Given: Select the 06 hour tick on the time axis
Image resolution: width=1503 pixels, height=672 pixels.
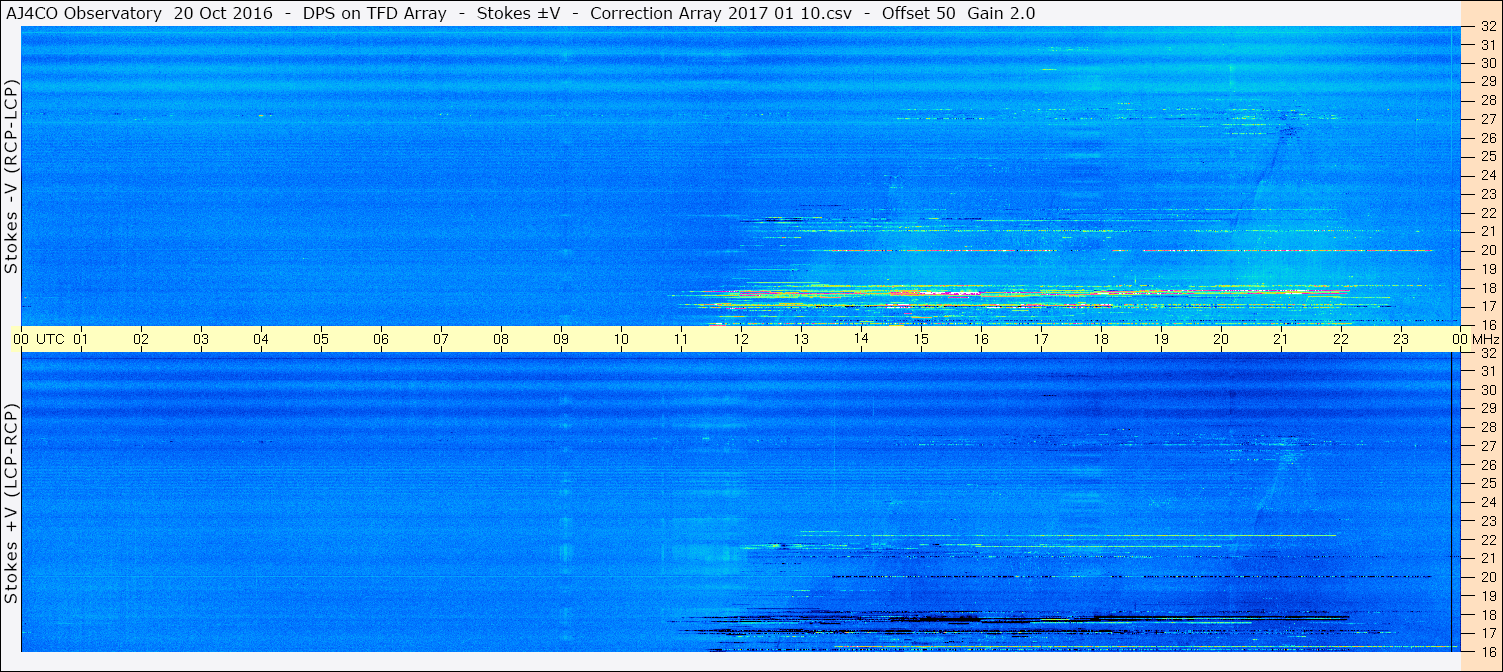Looking at the screenshot, I should point(381,339).
